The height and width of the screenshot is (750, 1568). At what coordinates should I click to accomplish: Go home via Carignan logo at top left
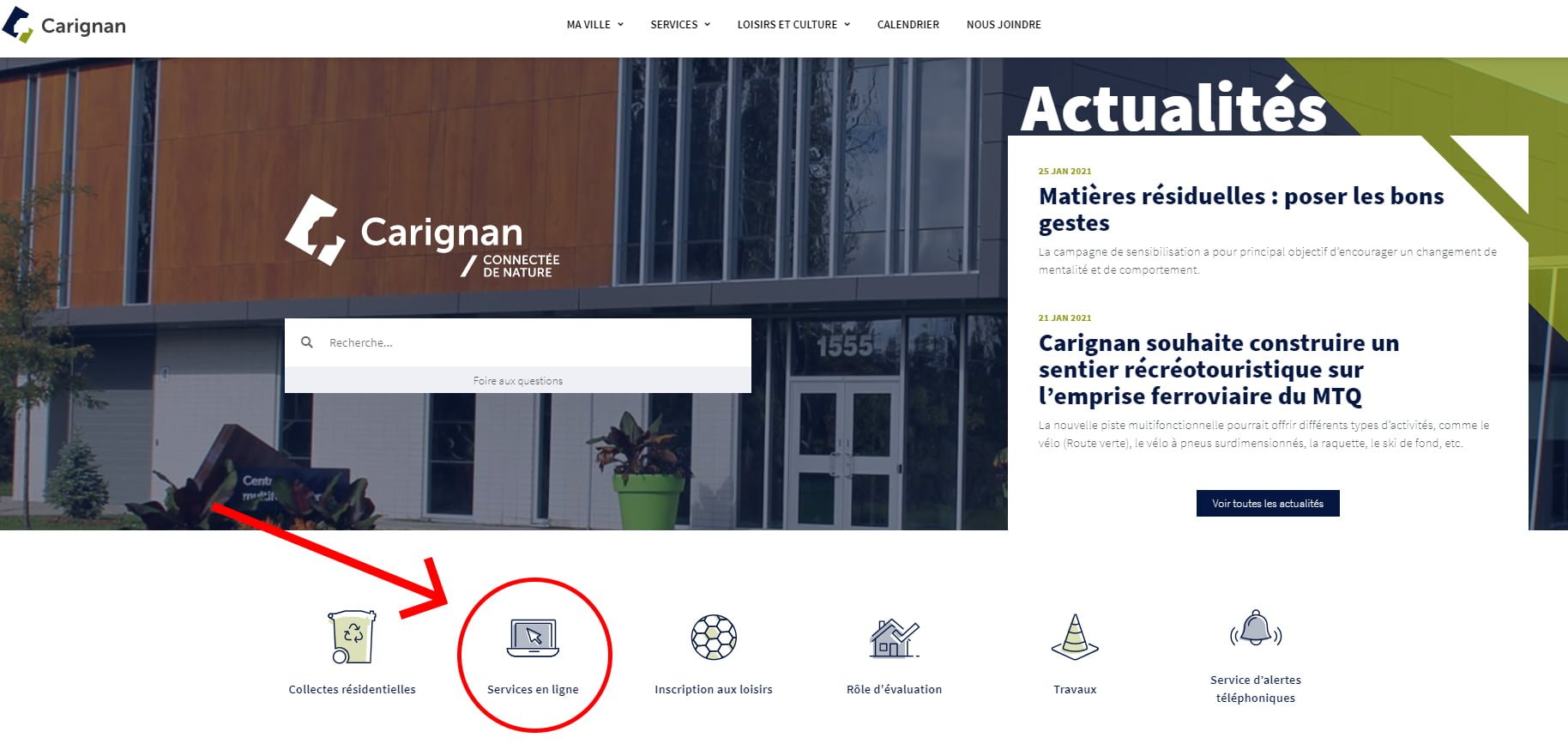click(x=64, y=25)
